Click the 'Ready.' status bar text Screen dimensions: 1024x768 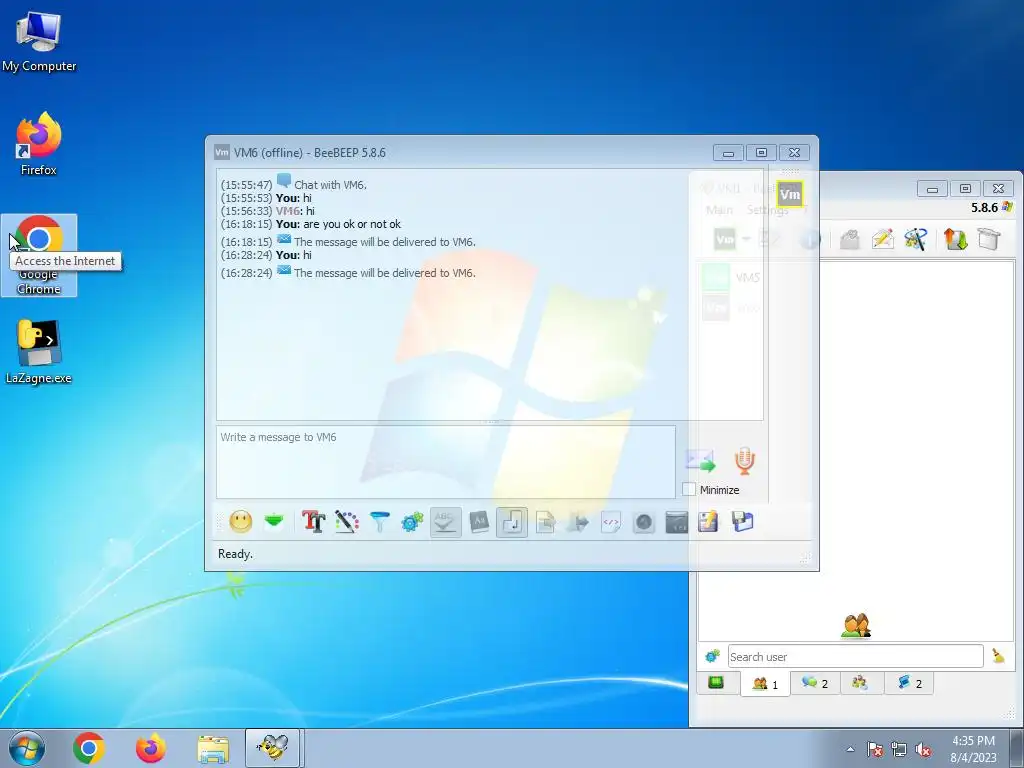click(x=235, y=554)
